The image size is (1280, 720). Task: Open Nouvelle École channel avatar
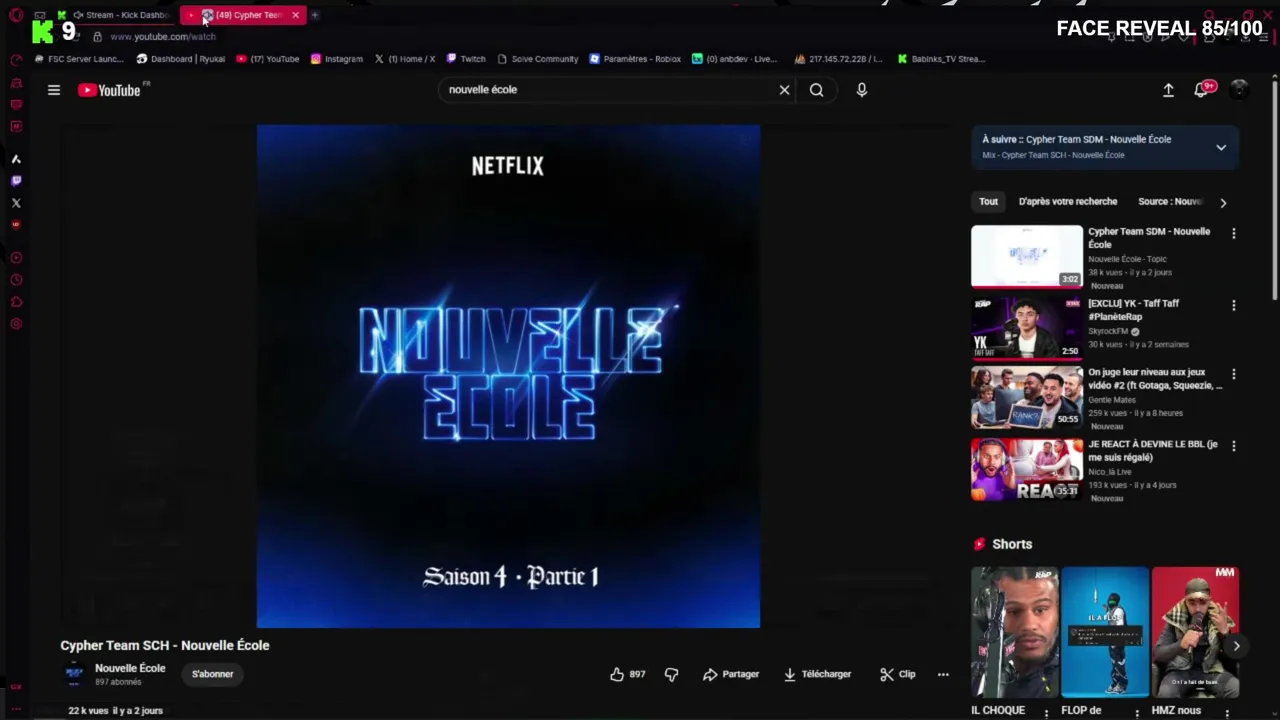[x=74, y=674]
